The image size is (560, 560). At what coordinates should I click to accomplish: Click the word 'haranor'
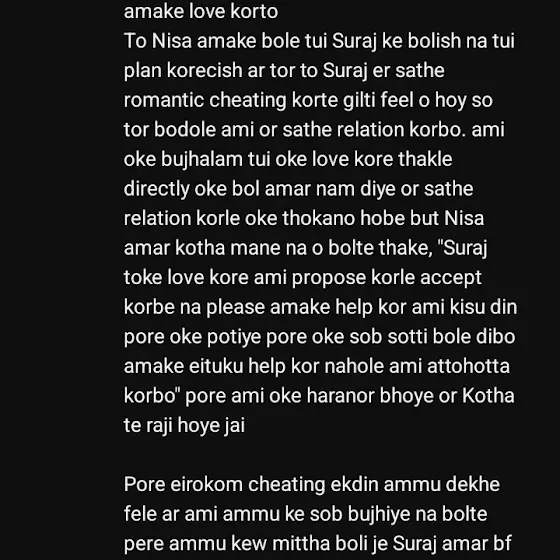(x=340, y=396)
